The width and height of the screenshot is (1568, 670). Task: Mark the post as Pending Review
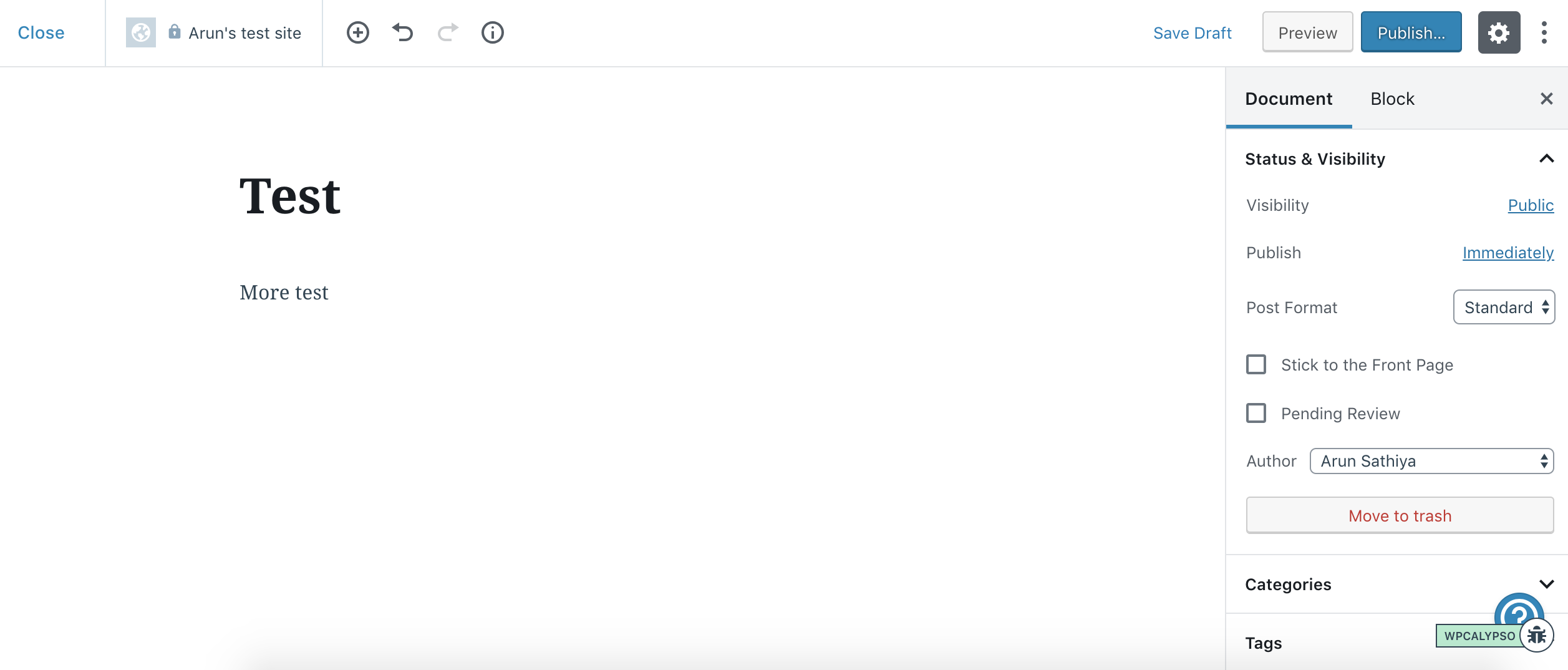1256,413
